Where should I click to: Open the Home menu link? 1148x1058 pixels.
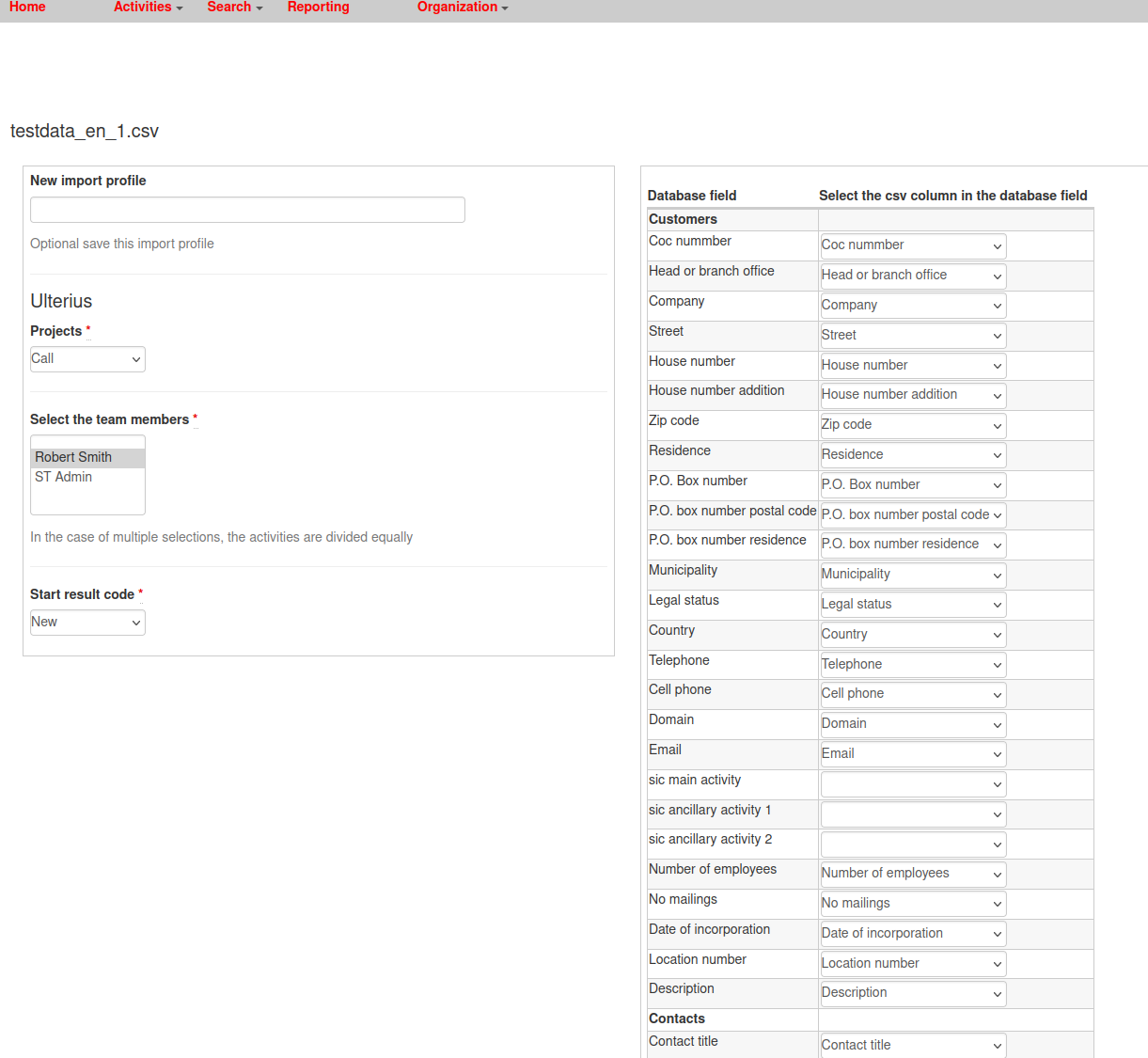pos(27,8)
